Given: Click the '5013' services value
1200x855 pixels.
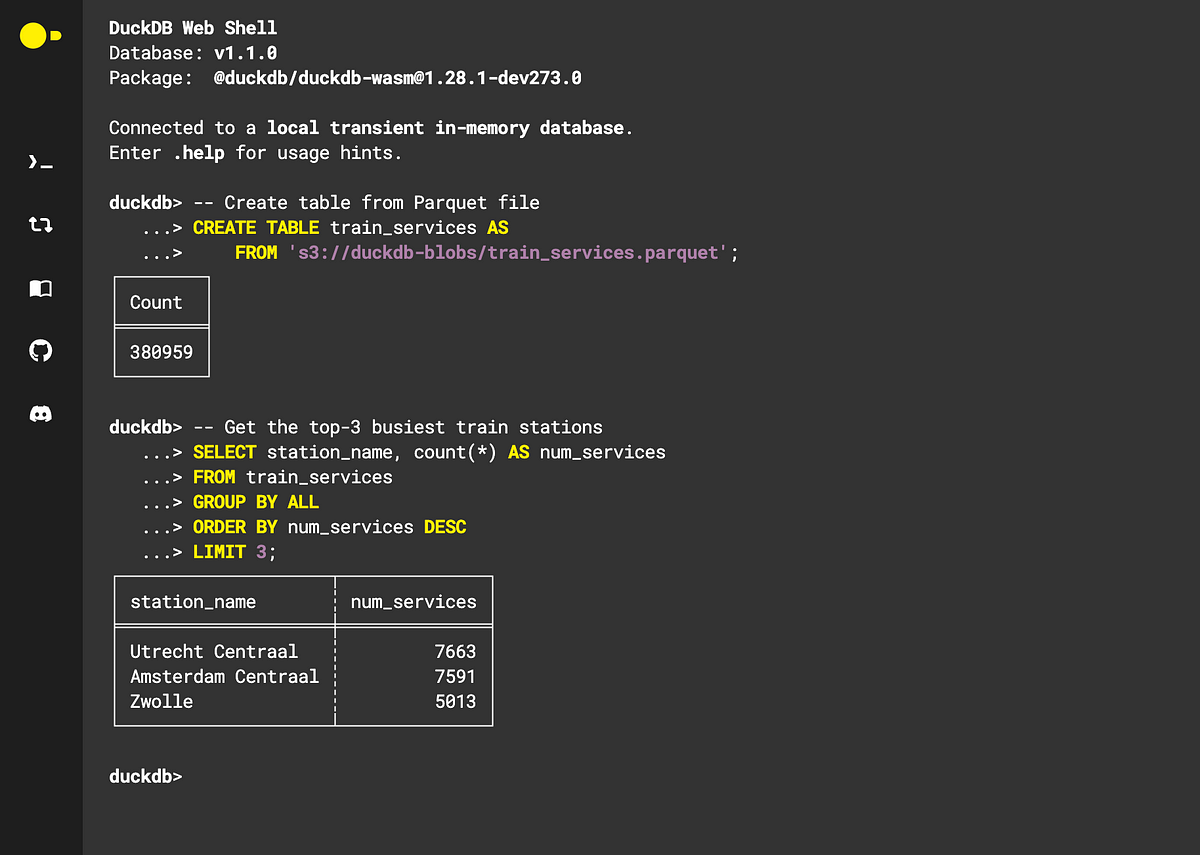Looking at the screenshot, I should [x=456, y=701].
